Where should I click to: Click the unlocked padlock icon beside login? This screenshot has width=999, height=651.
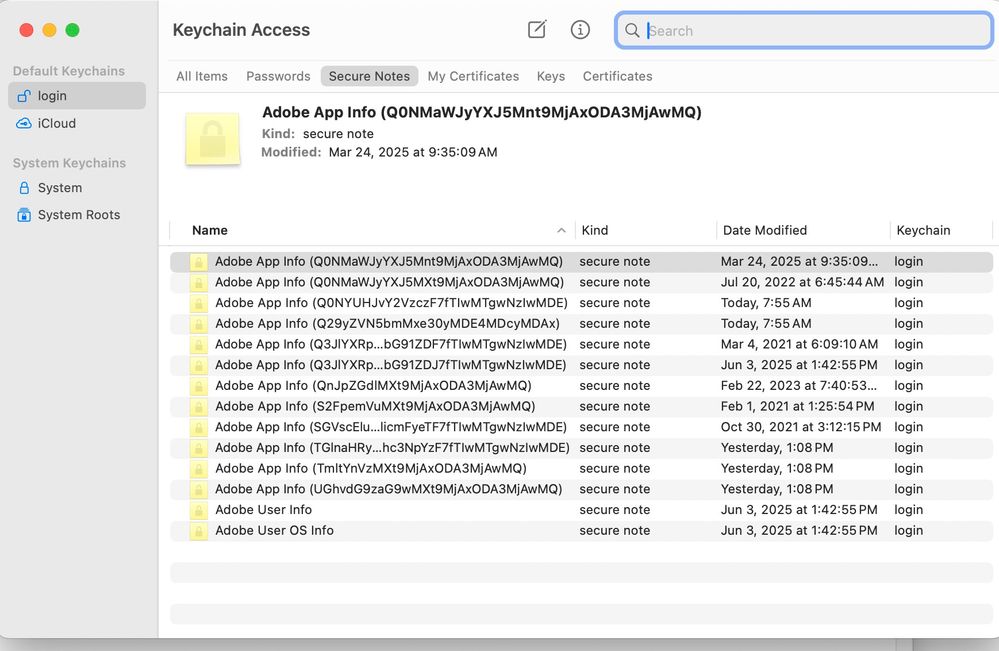click(24, 96)
